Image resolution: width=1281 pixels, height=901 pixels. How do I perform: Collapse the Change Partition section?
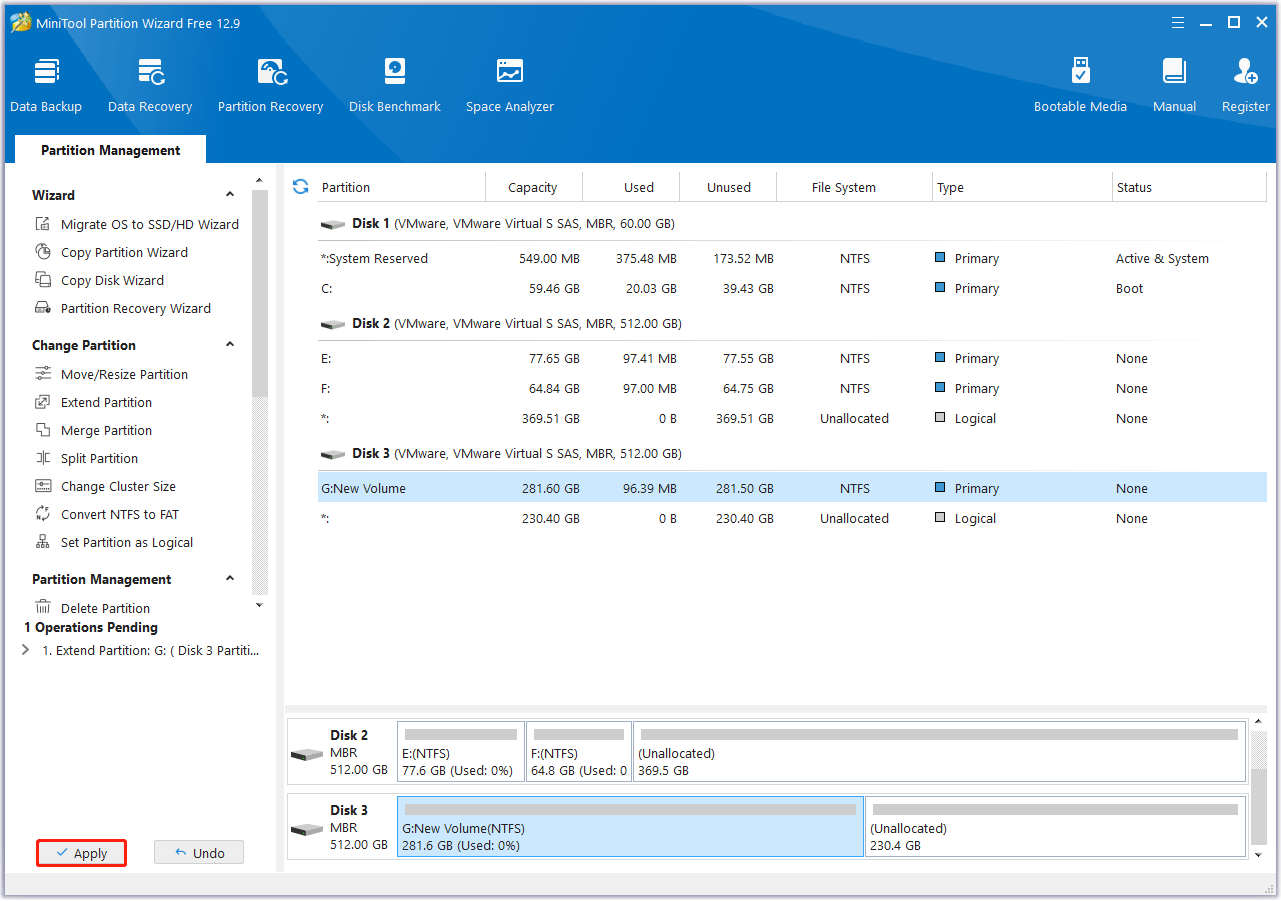coord(230,345)
